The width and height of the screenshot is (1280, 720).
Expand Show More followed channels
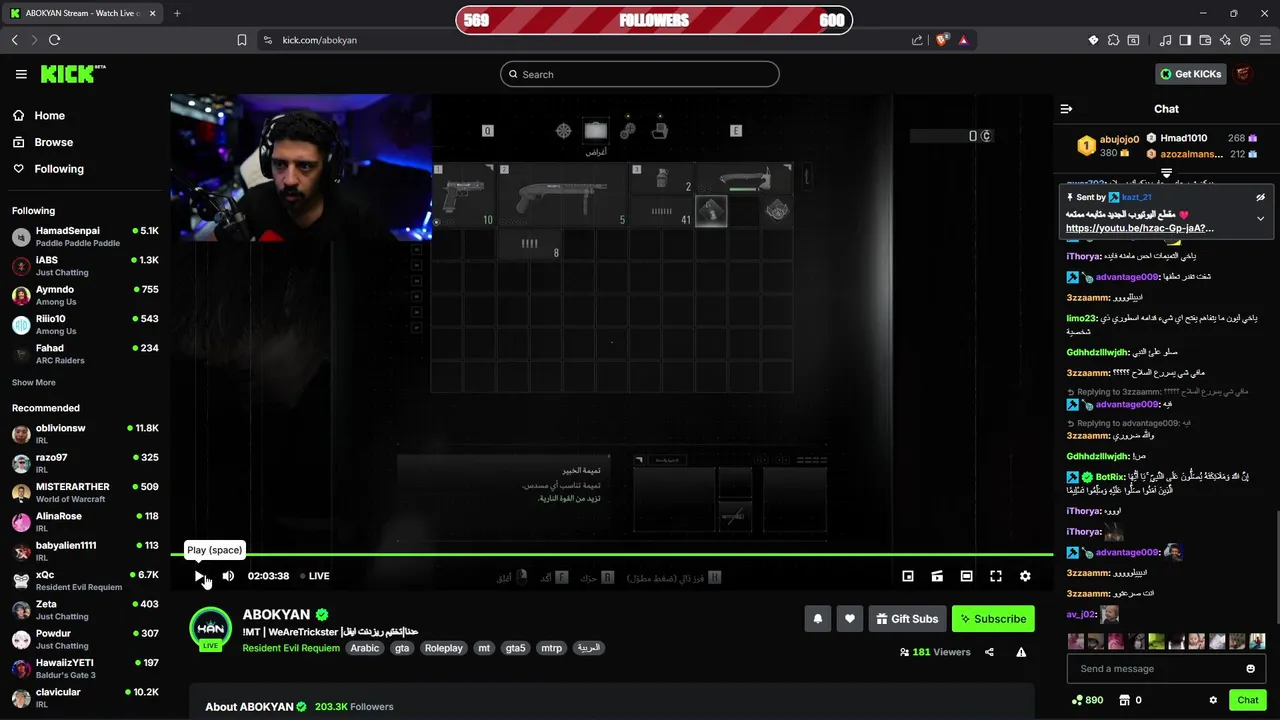pos(34,382)
